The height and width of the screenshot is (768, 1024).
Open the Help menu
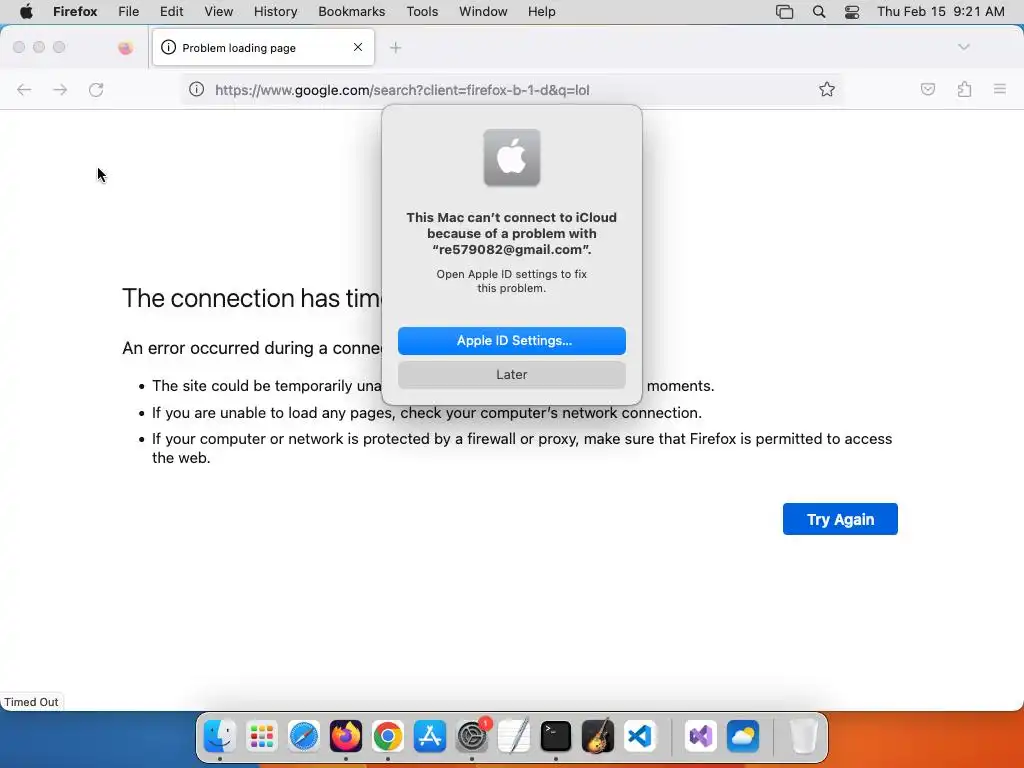[541, 12]
